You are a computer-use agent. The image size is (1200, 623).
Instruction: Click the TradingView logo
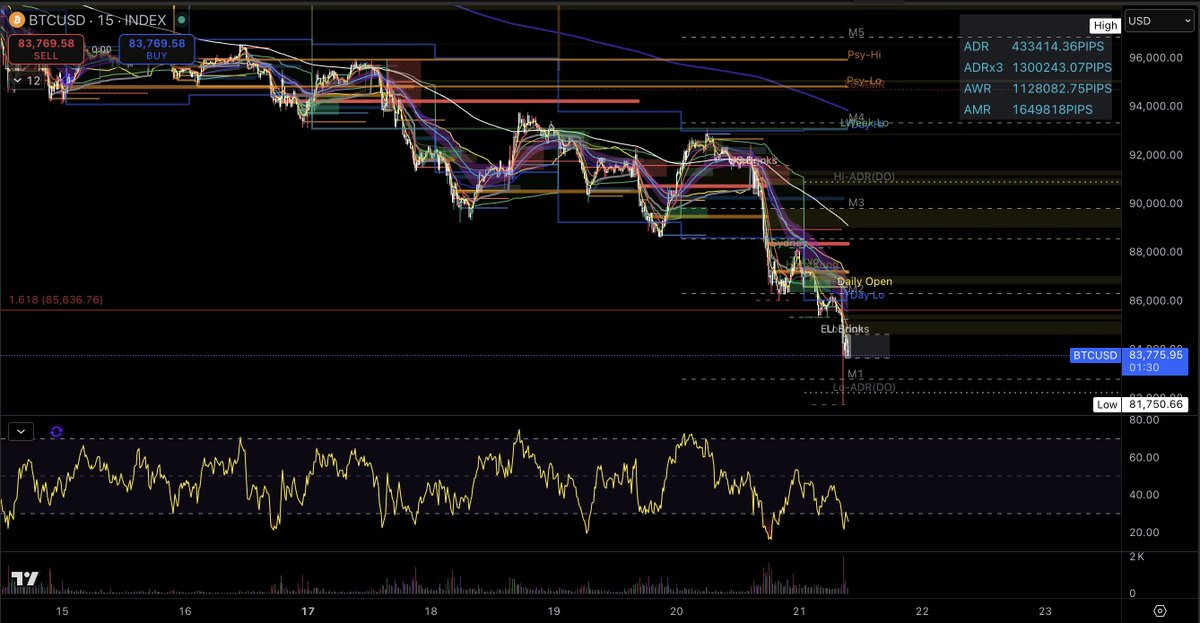click(25, 578)
